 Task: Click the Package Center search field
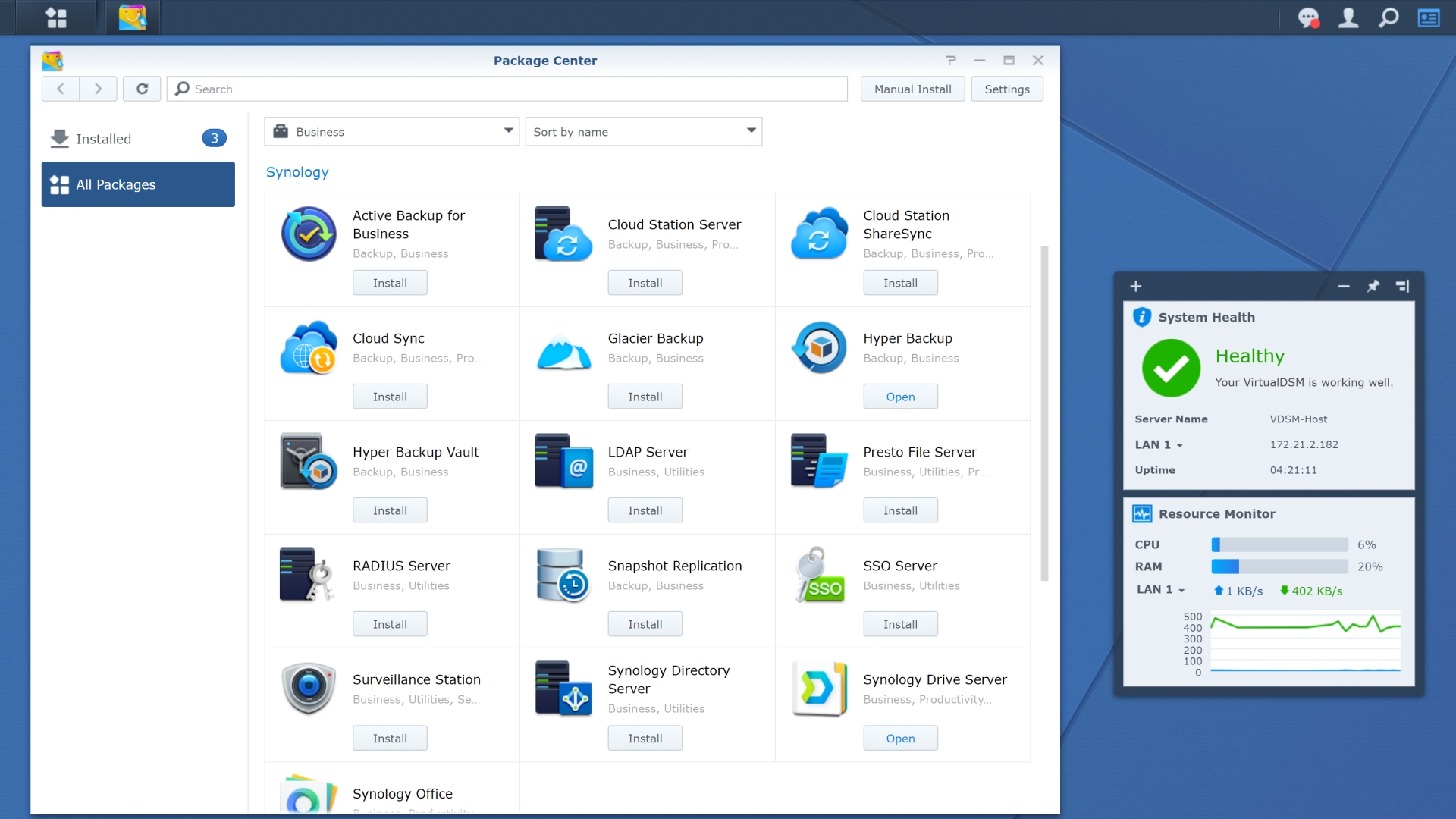tap(510, 89)
